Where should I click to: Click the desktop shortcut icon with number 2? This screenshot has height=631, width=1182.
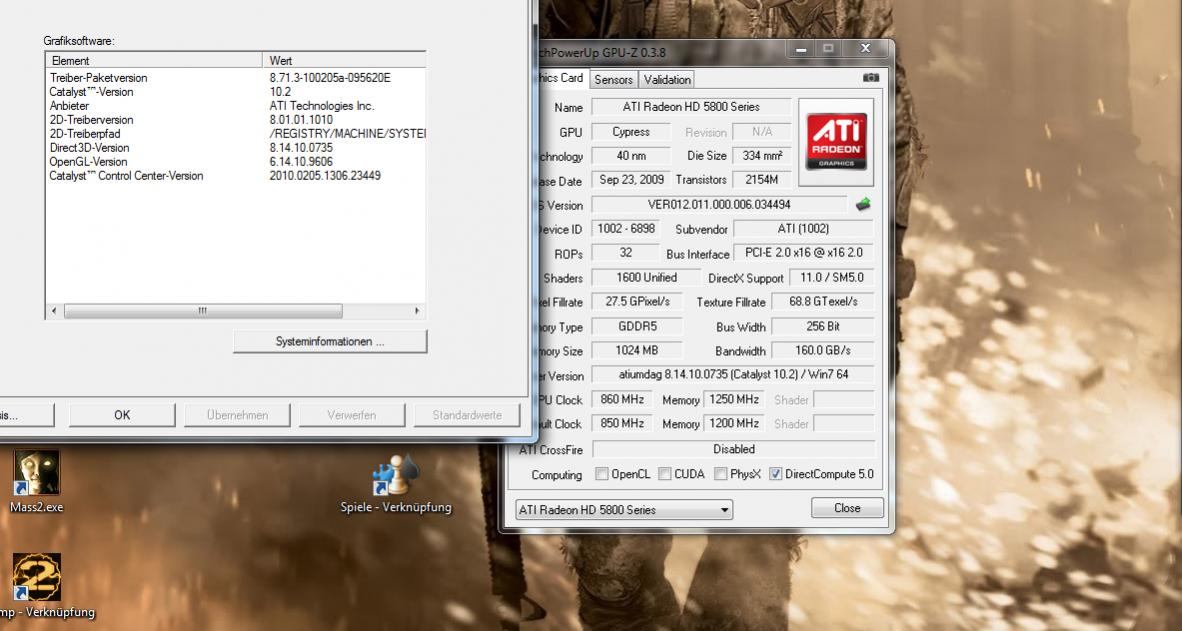pos(36,577)
